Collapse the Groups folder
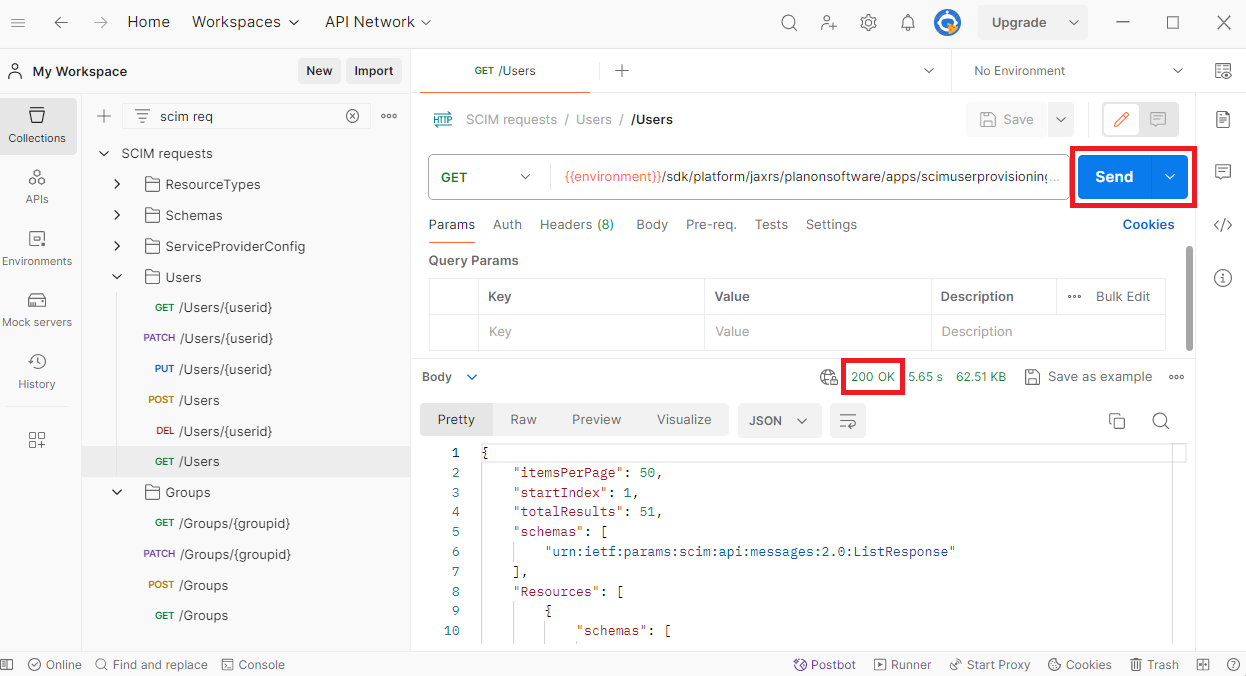Image resolution: width=1246 pixels, height=676 pixels. pos(117,492)
